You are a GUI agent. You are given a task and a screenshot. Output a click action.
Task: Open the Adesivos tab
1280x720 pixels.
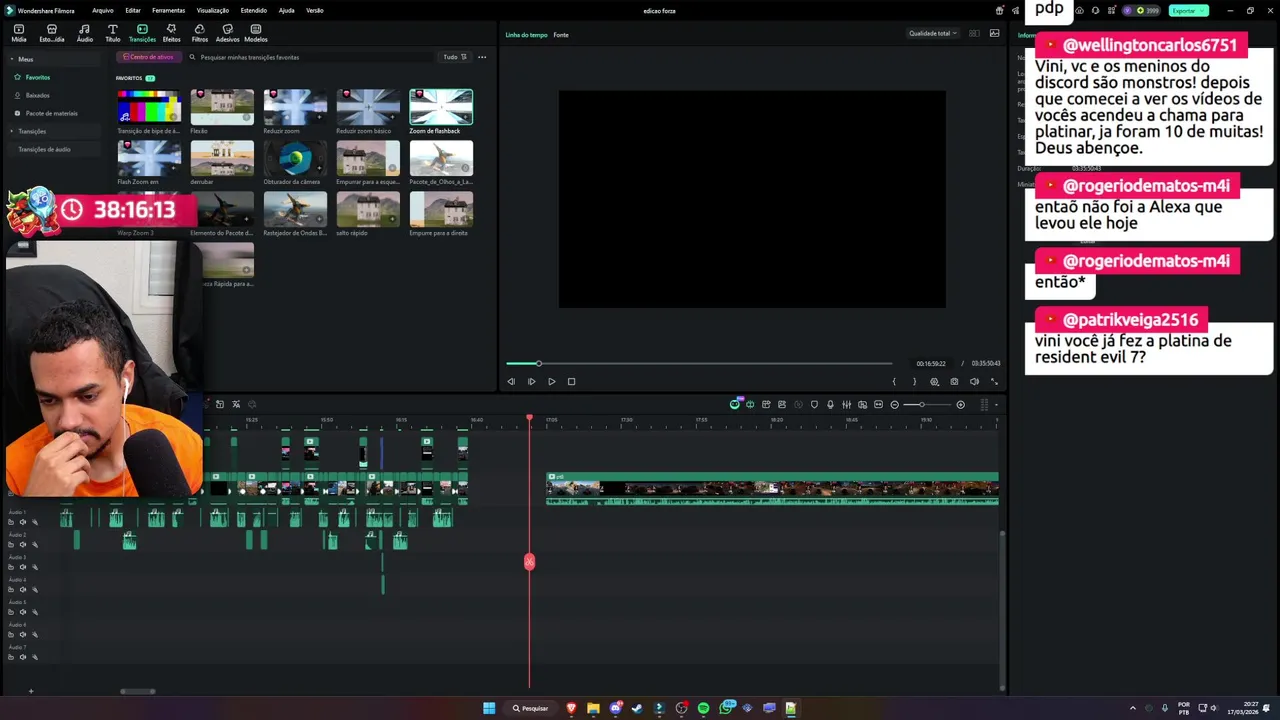click(x=228, y=33)
